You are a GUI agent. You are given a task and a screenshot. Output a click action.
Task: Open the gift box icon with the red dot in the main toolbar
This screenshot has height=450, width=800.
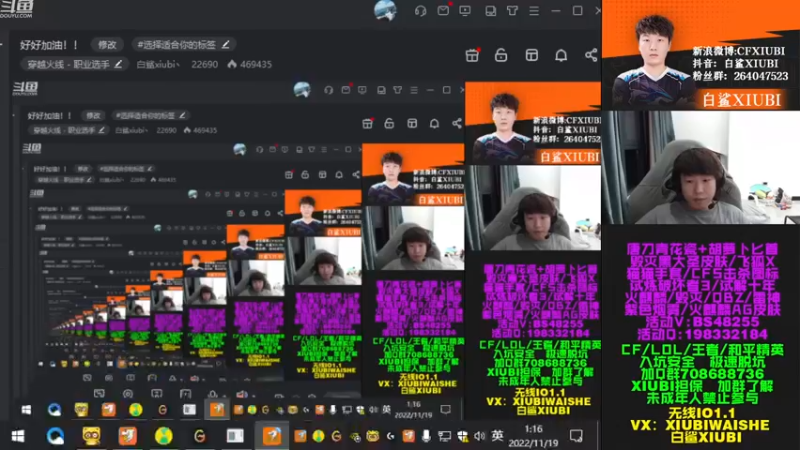tap(472, 55)
